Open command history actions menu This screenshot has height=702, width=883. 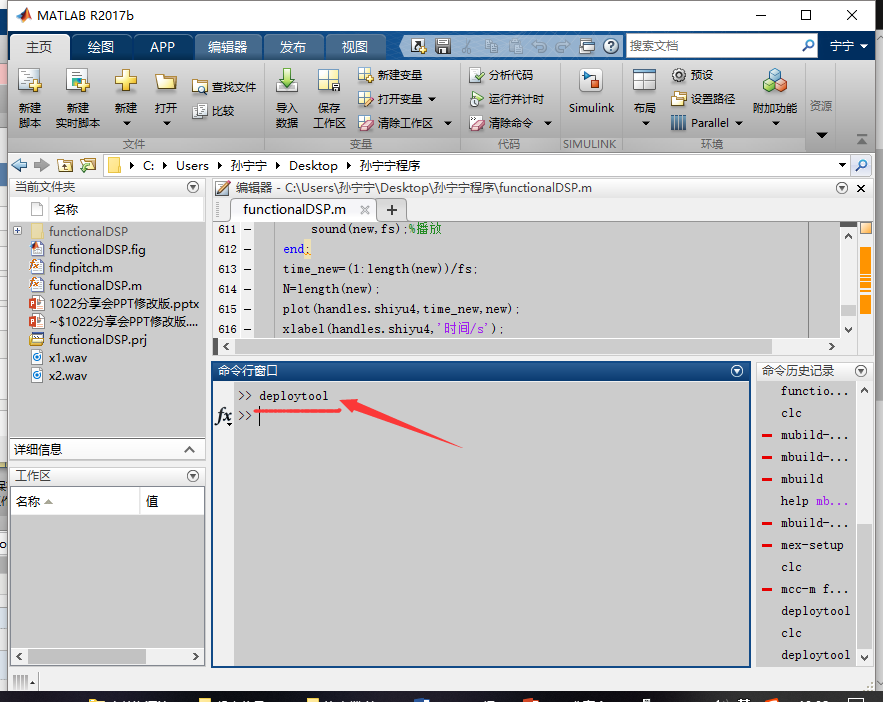[861, 371]
